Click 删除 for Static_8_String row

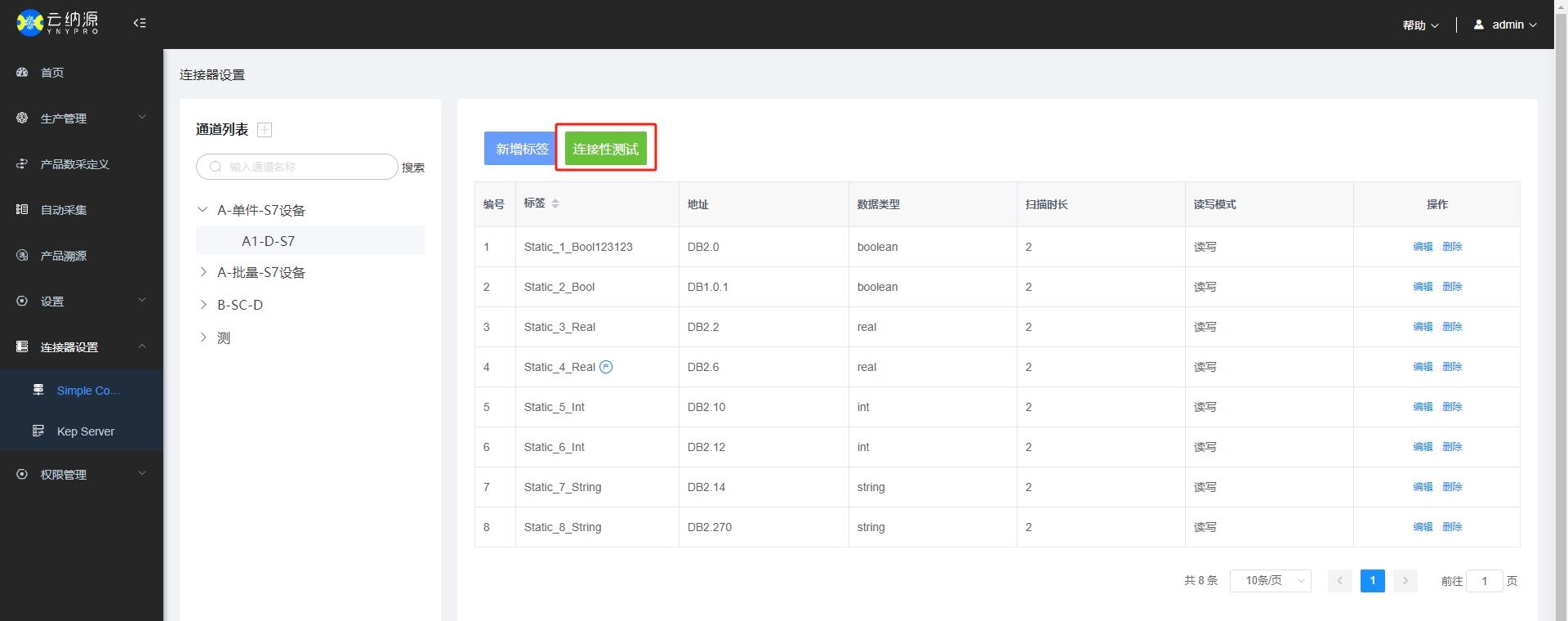(1452, 527)
